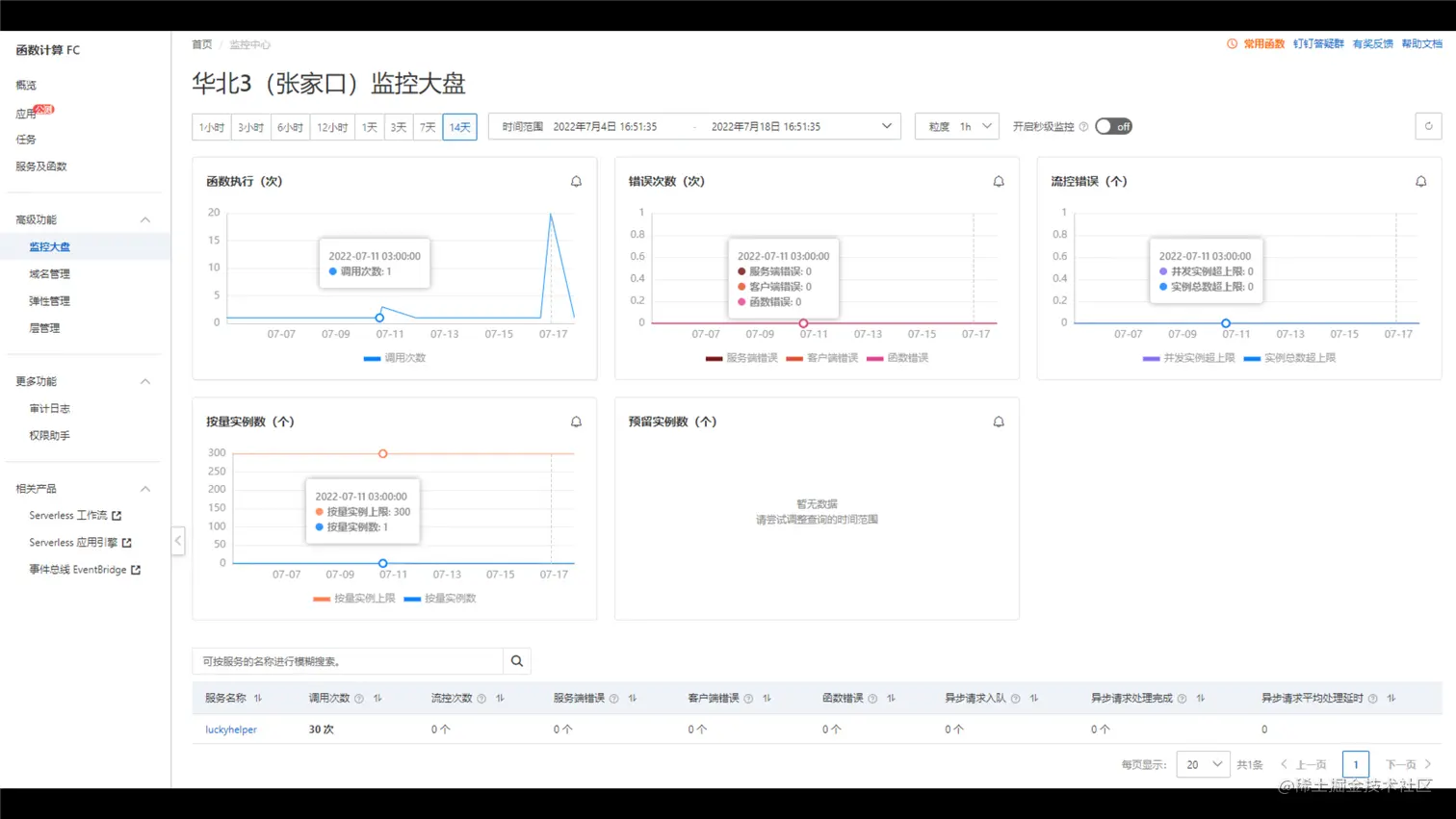The image size is (1456, 819).
Task: Click help icon beside 调用次数 header
Action: [x=359, y=699]
